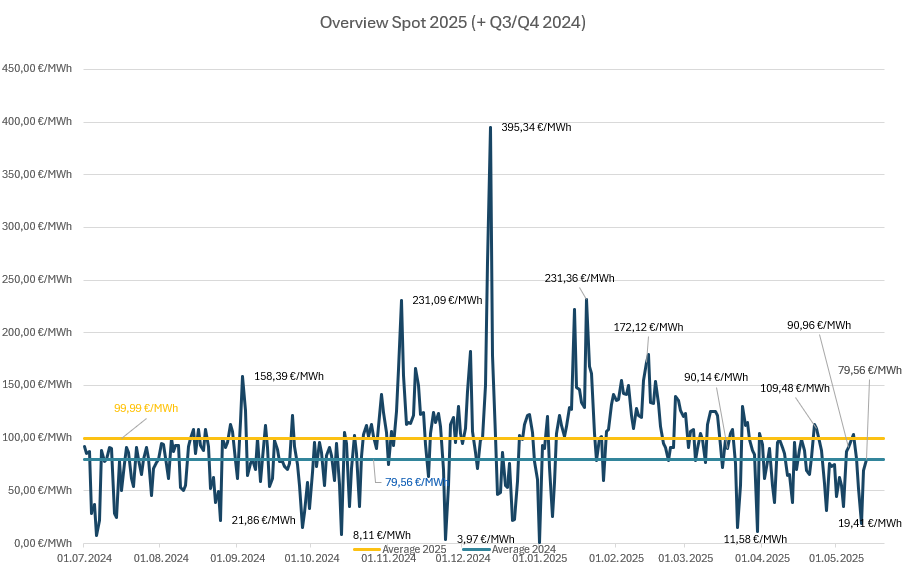This screenshot has width=906, height=569.
Task: Click the 90,14 €/MWh data label
Action: (x=716, y=377)
